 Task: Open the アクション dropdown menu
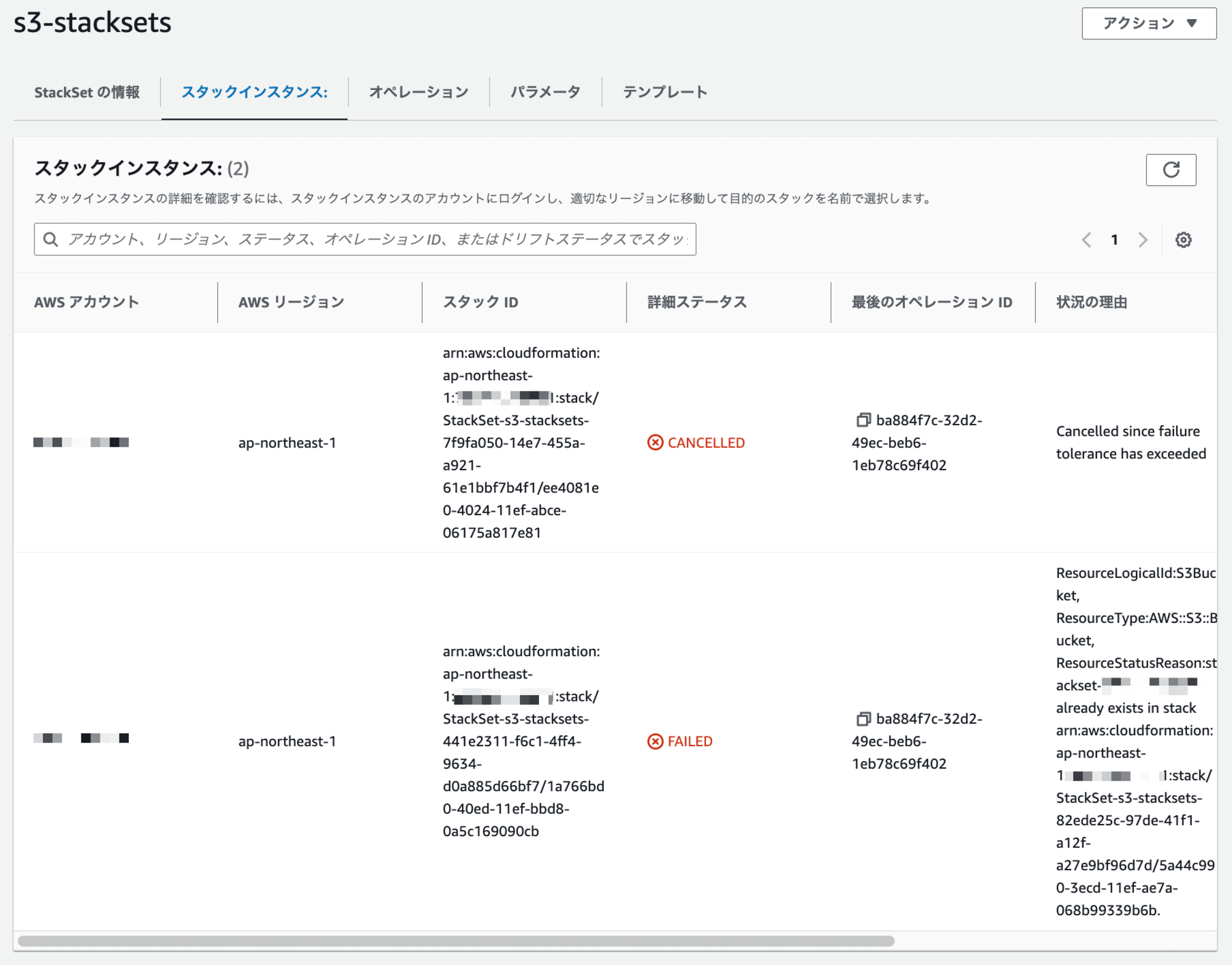click(1149, 23)
